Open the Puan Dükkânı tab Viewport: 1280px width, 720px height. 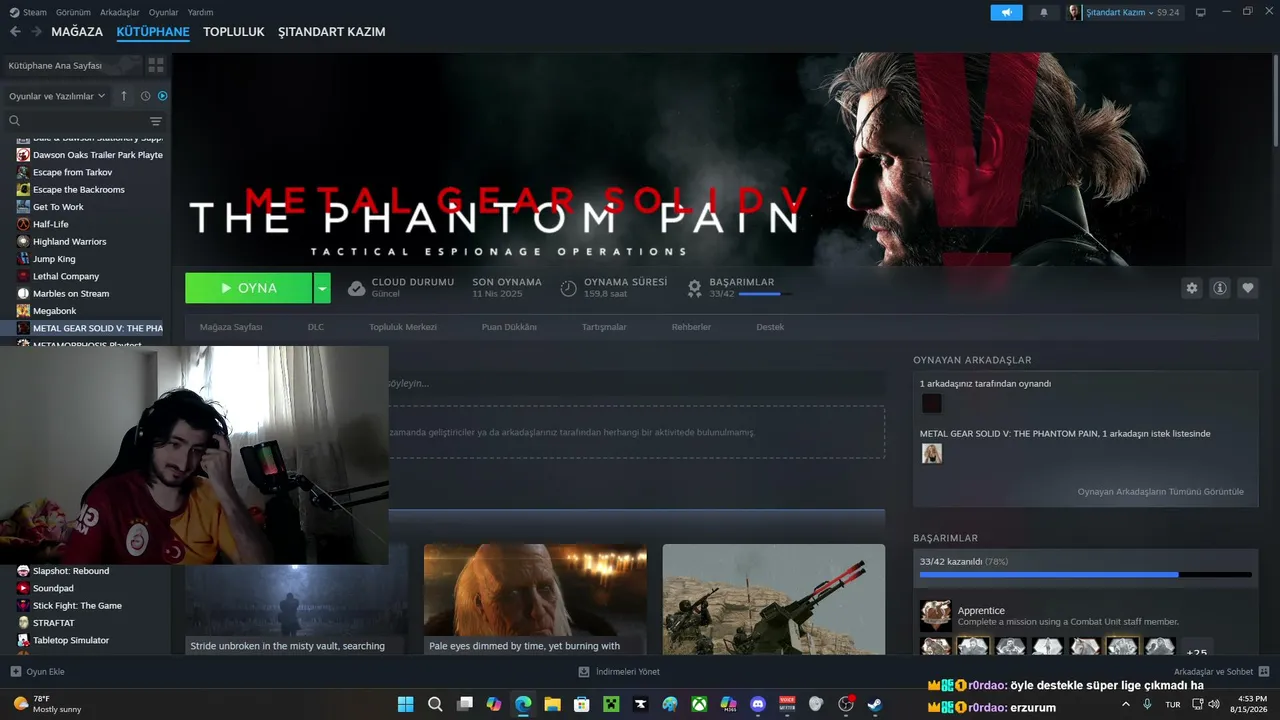(509, 327)
